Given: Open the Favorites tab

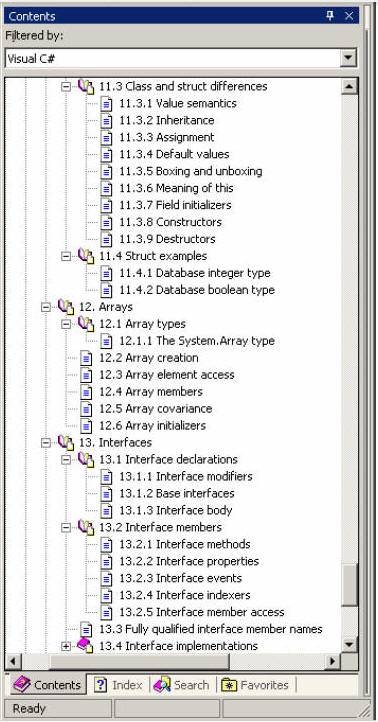Looking at the screenshot, I should point(256,685).
